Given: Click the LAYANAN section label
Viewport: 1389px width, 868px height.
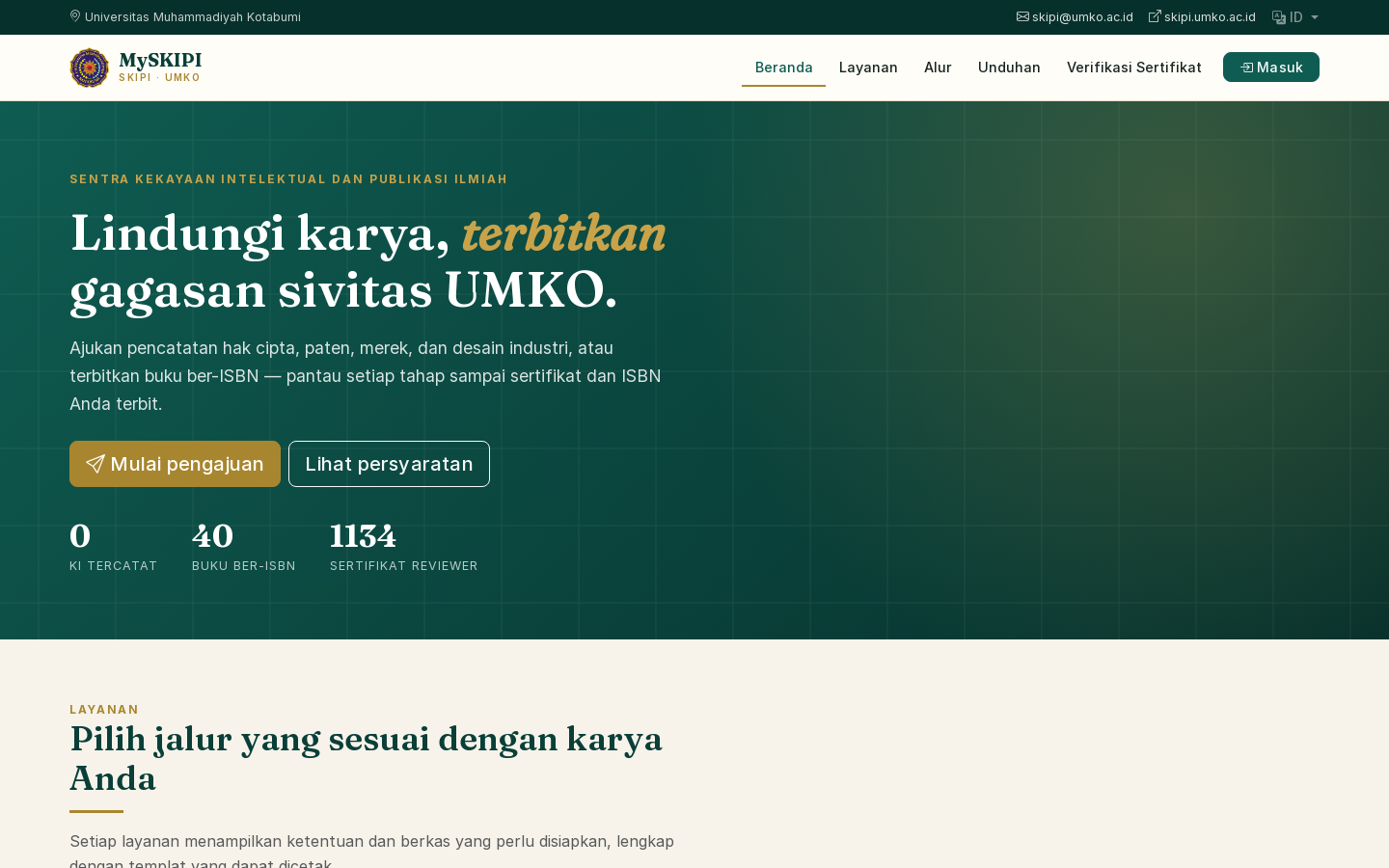Looking at the screenshot, I should click(104, 710).
